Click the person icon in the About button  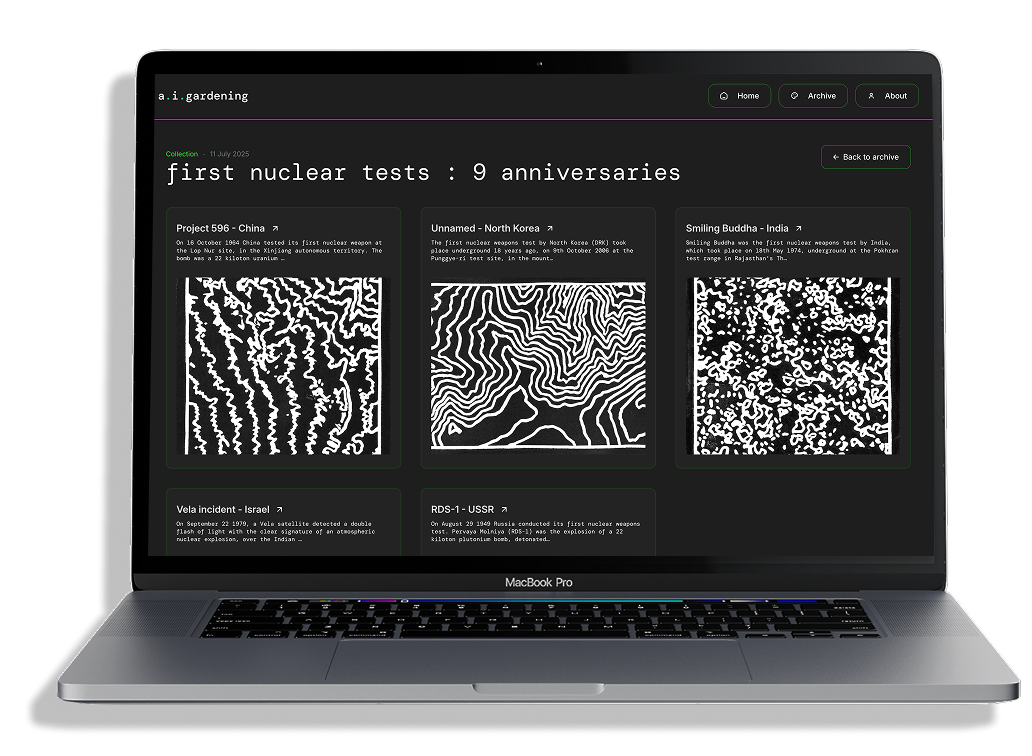[871, 96]
